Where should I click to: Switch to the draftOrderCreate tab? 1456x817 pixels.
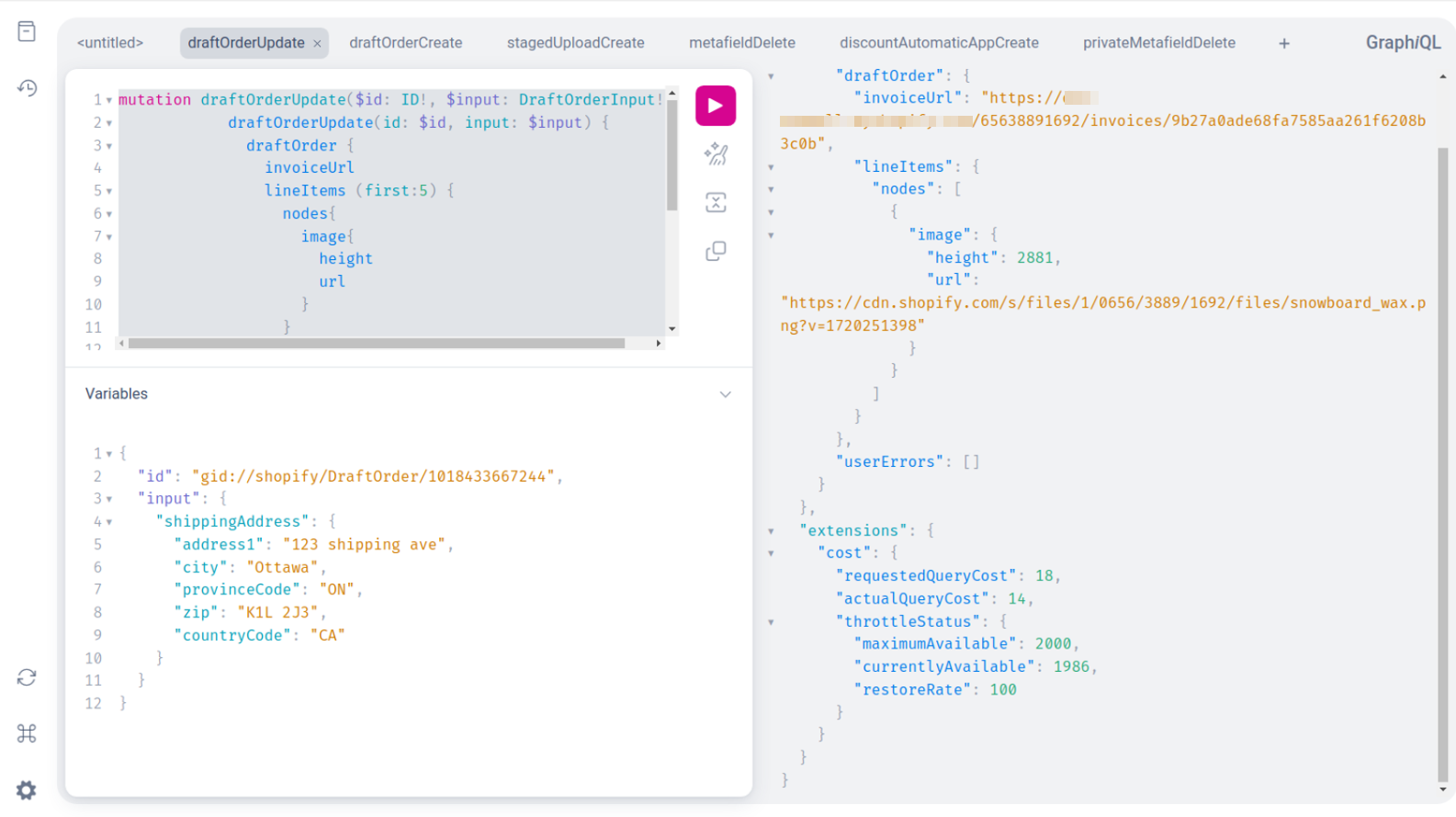pyautogui.click(x=405, y=43)
